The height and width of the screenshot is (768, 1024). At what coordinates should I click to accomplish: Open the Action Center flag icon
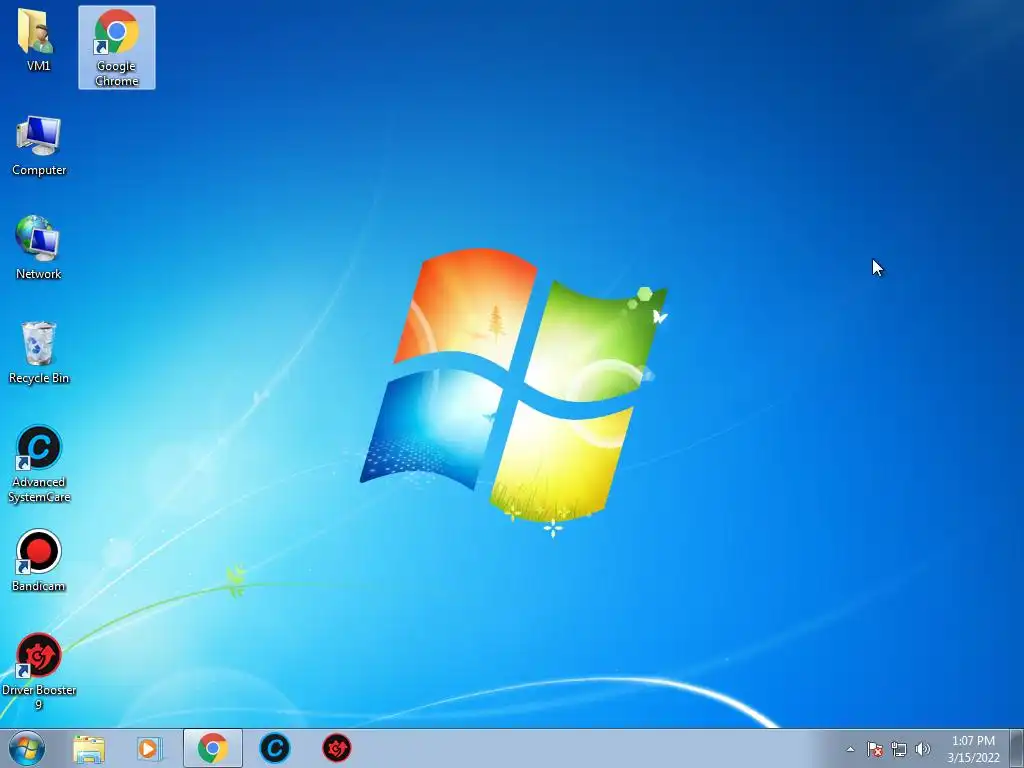pos(874,749)
